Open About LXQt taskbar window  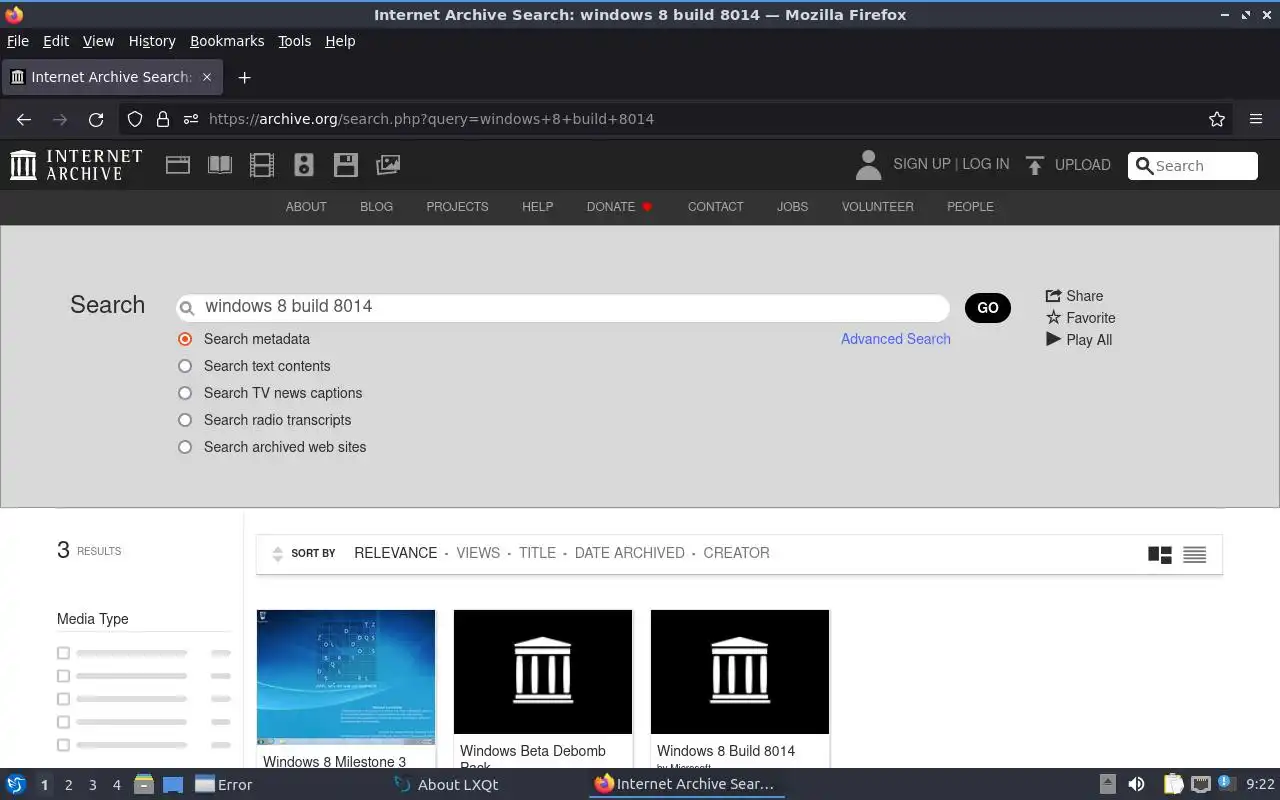pos(446,785)
